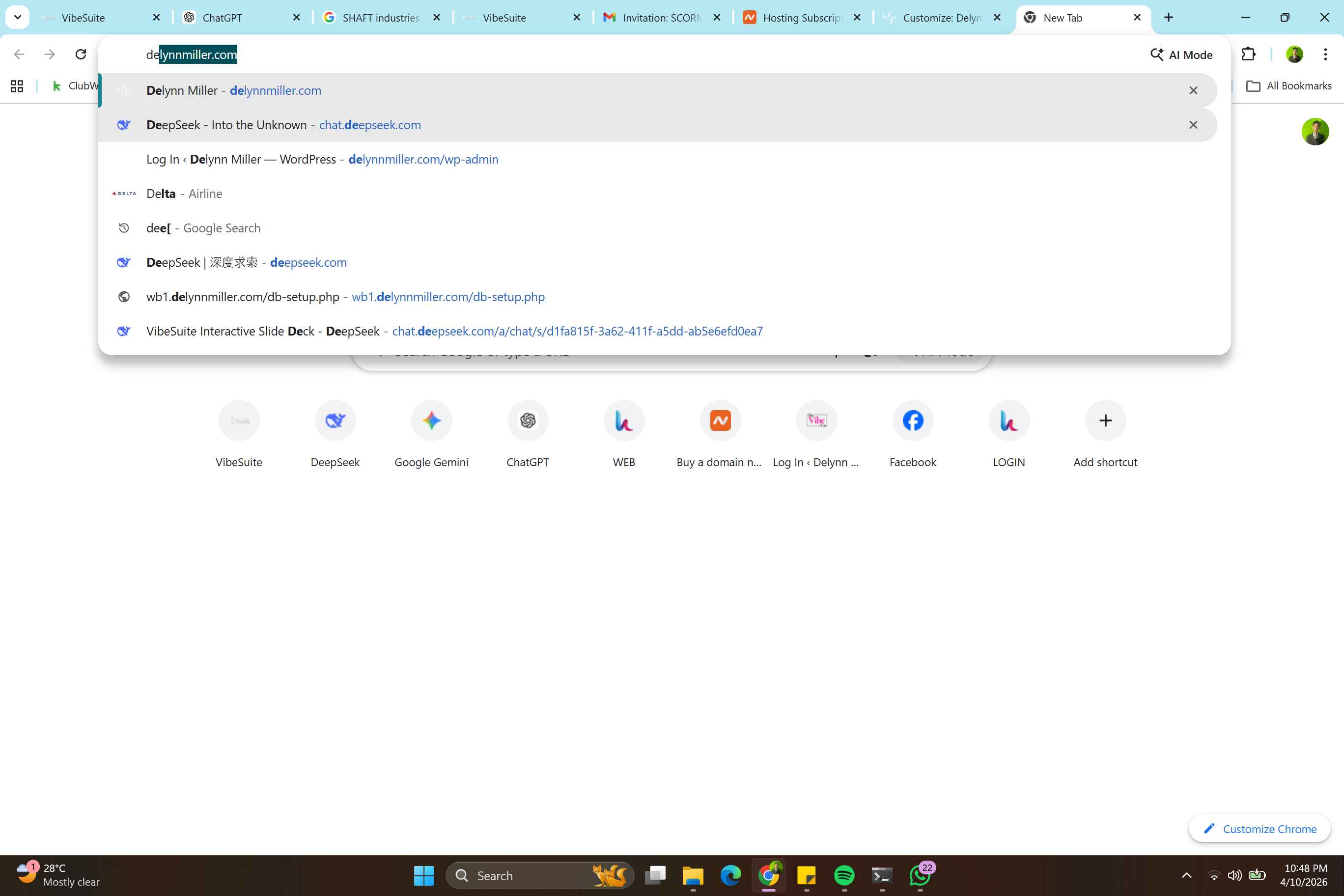1344x896 pixels.
Task: Open the Windows Start menu
Action: pyautogui.click(x=423, y=875)
